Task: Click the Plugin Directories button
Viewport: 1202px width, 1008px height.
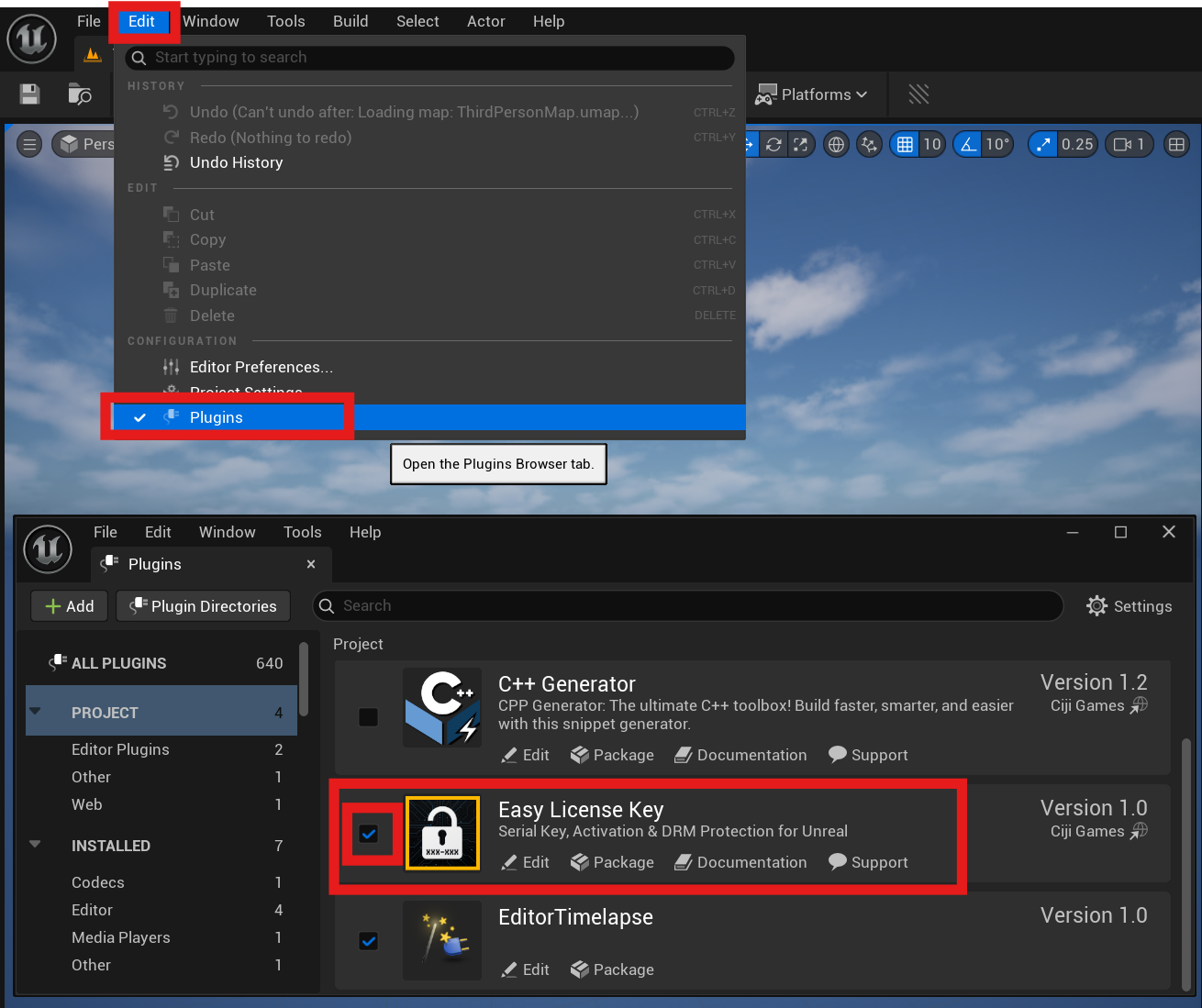Action: click(204, 606)
